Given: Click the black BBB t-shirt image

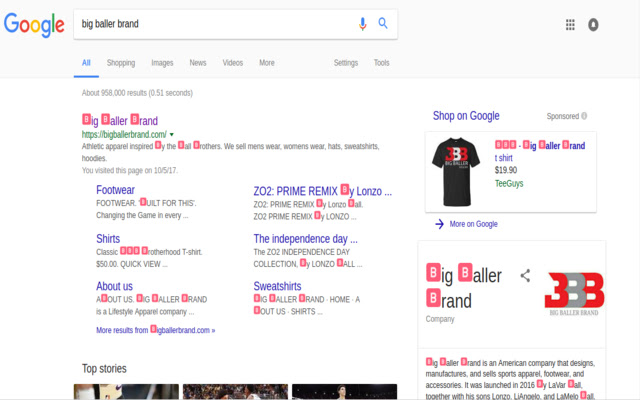Looking at the screenshot, I should (x=456, y=172).
